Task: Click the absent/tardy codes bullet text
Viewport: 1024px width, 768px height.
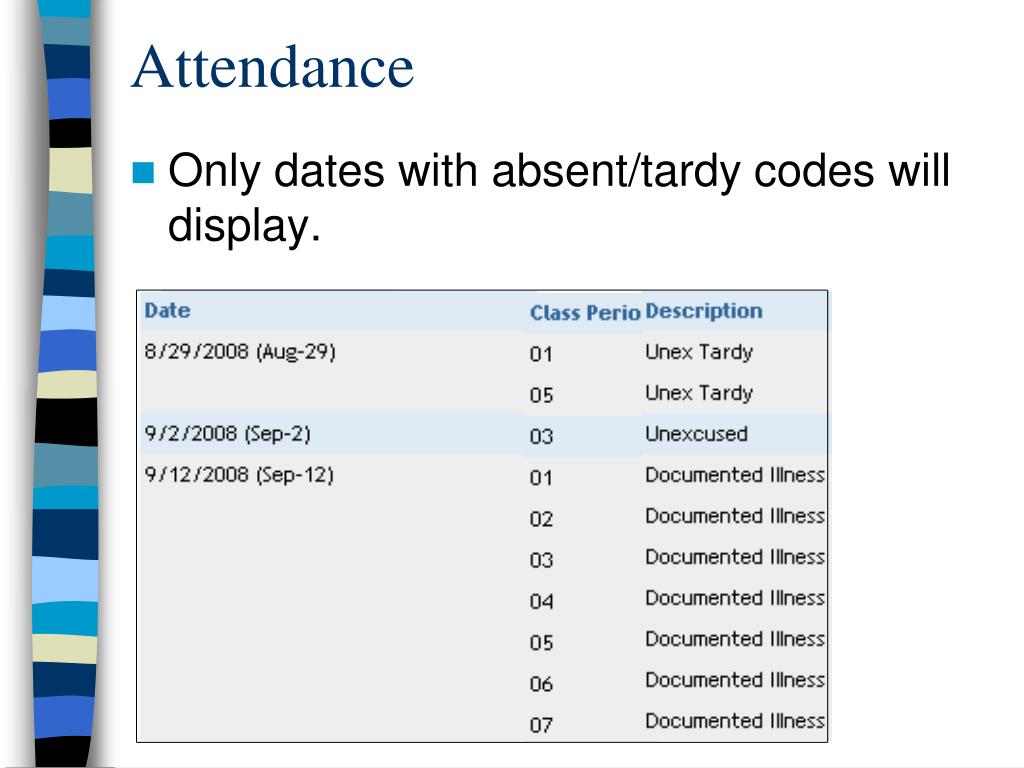Action: point(558,198)
